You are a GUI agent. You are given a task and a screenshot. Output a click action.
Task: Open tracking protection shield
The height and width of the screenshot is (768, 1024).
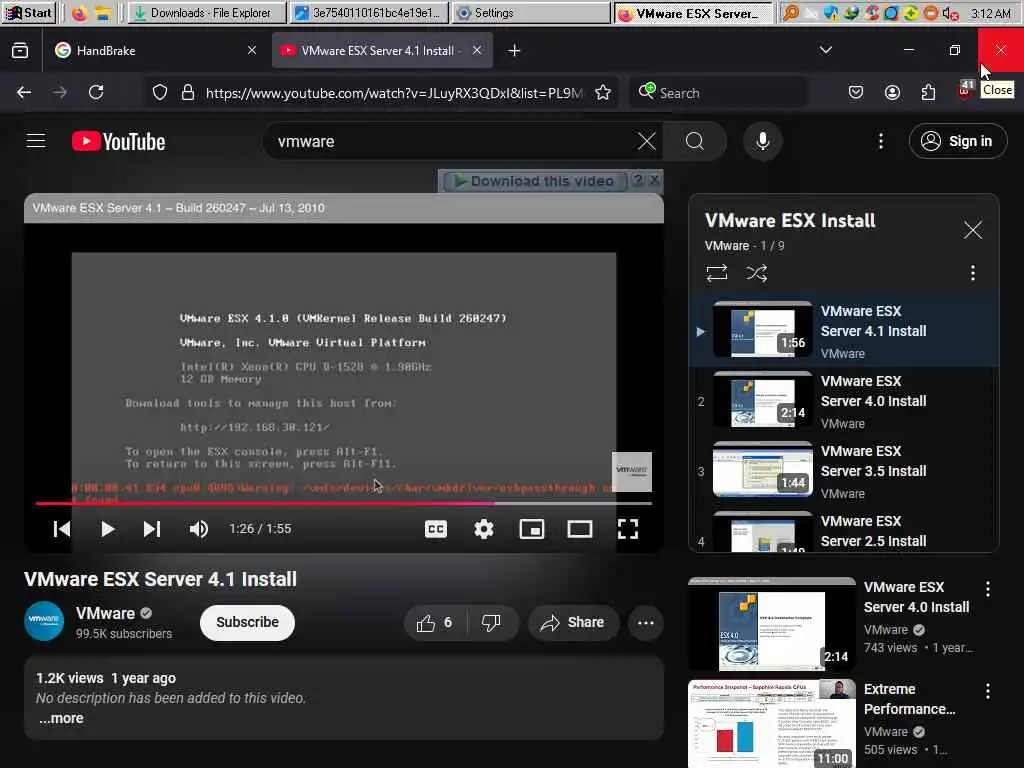click(160, 93)
